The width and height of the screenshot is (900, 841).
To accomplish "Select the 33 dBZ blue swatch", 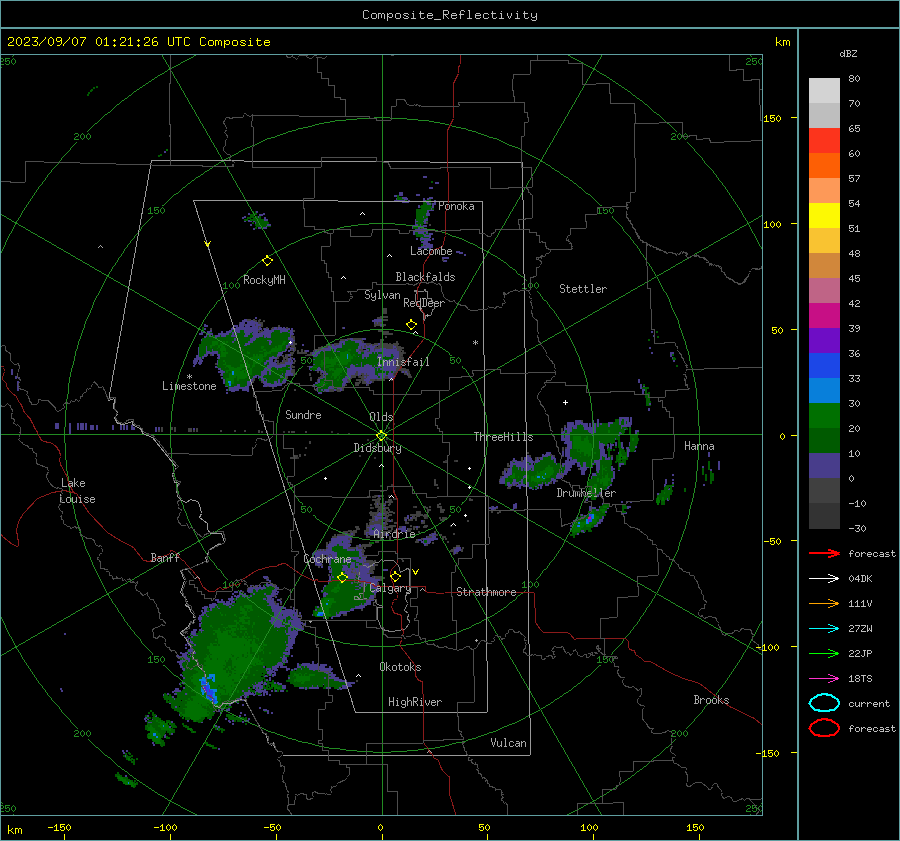I will pos(824,366).
